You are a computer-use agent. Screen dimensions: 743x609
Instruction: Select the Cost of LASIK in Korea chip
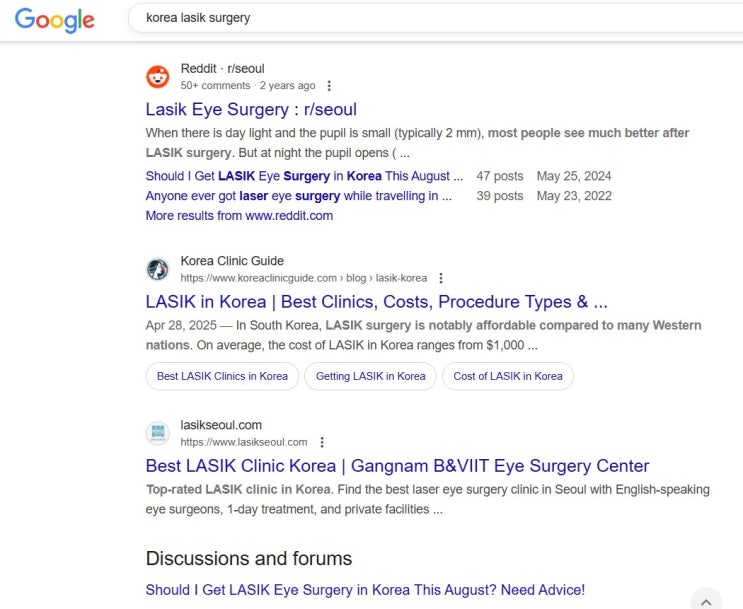pyautogui.click(x=508, y=376)
